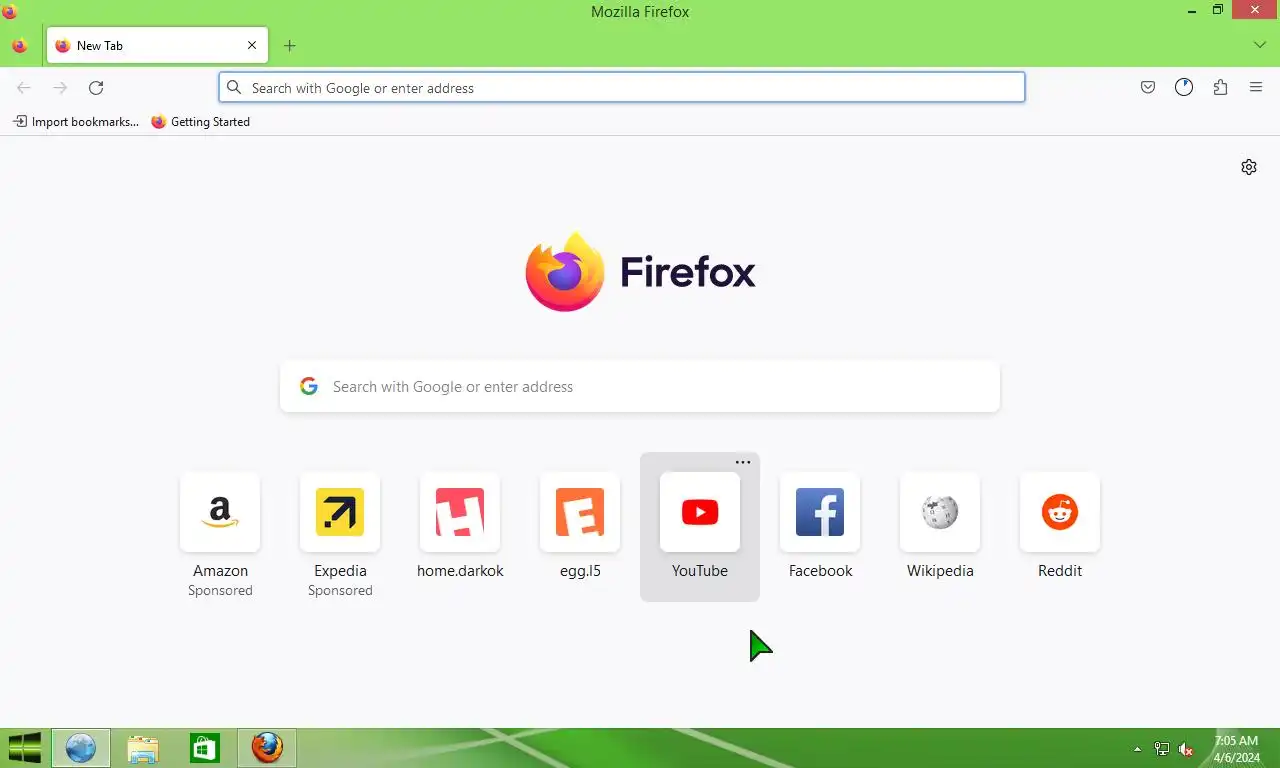This screenshot has width=1280, height=768.
Task: Open the Amazon shortcut tile
Action: click(x=220, y=512)
